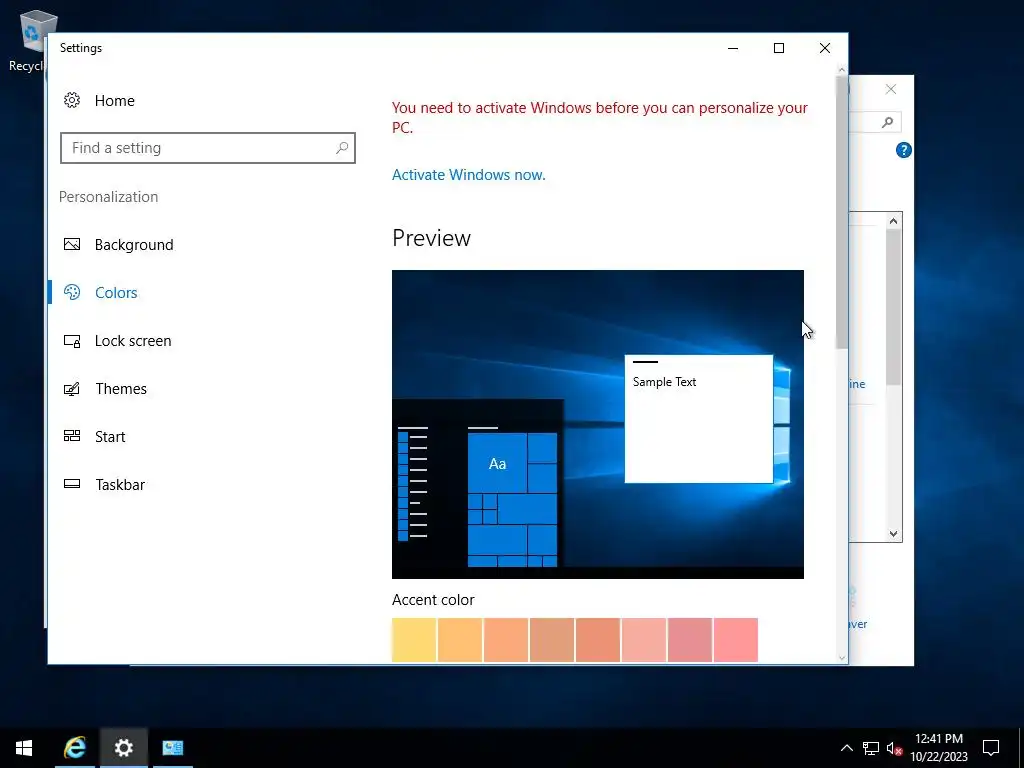Pick the fifth coral orange accent swatch

click(598, 640)
